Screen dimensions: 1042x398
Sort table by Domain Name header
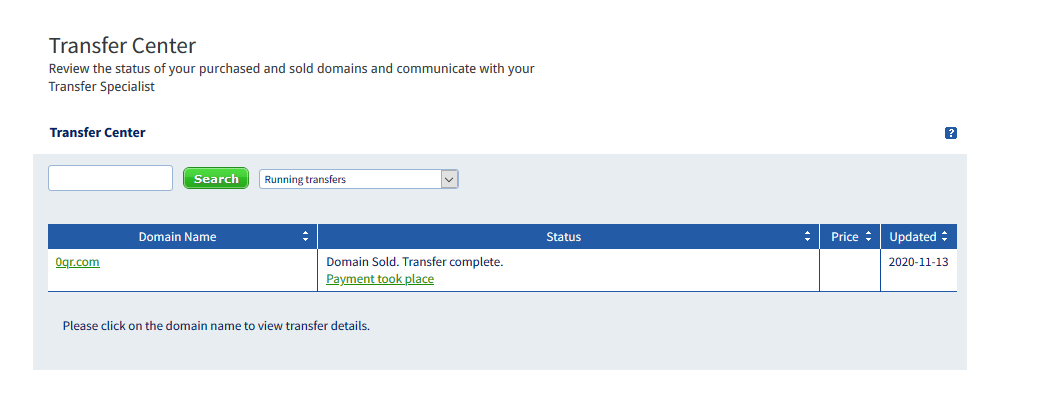(x=177, y=237)
